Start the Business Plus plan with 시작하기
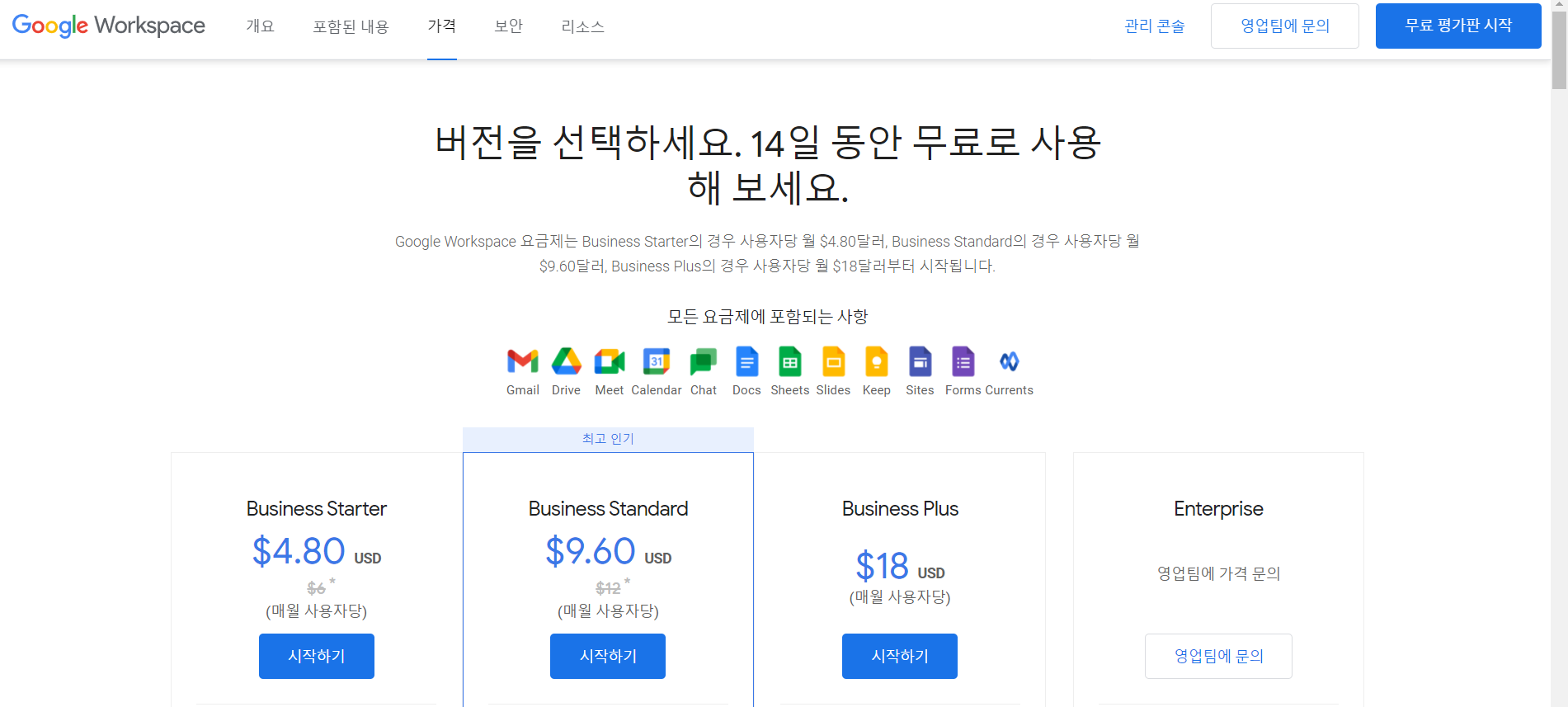The height and width of the screenshot is (707, 1568). [900, 656]
